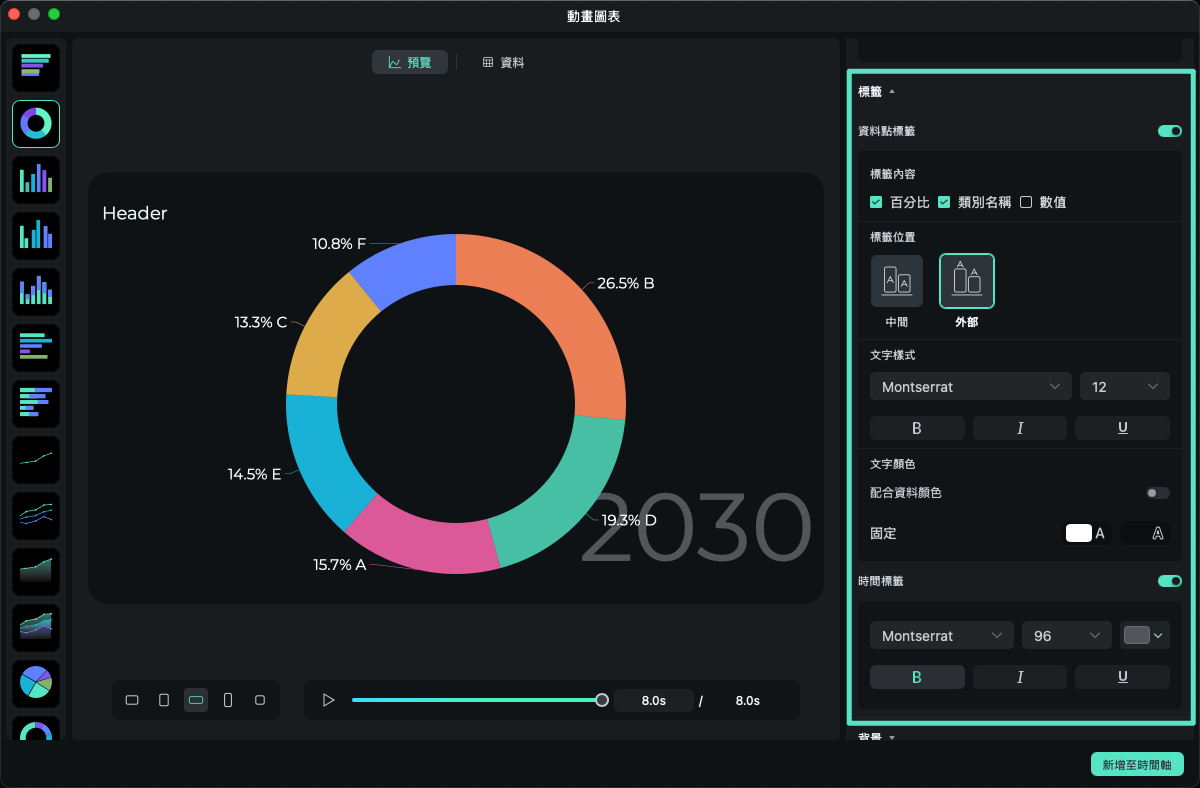The height and width of the screenshot is (788, 1200).
Task: Click the play preview button
Action: click(328, 700)
